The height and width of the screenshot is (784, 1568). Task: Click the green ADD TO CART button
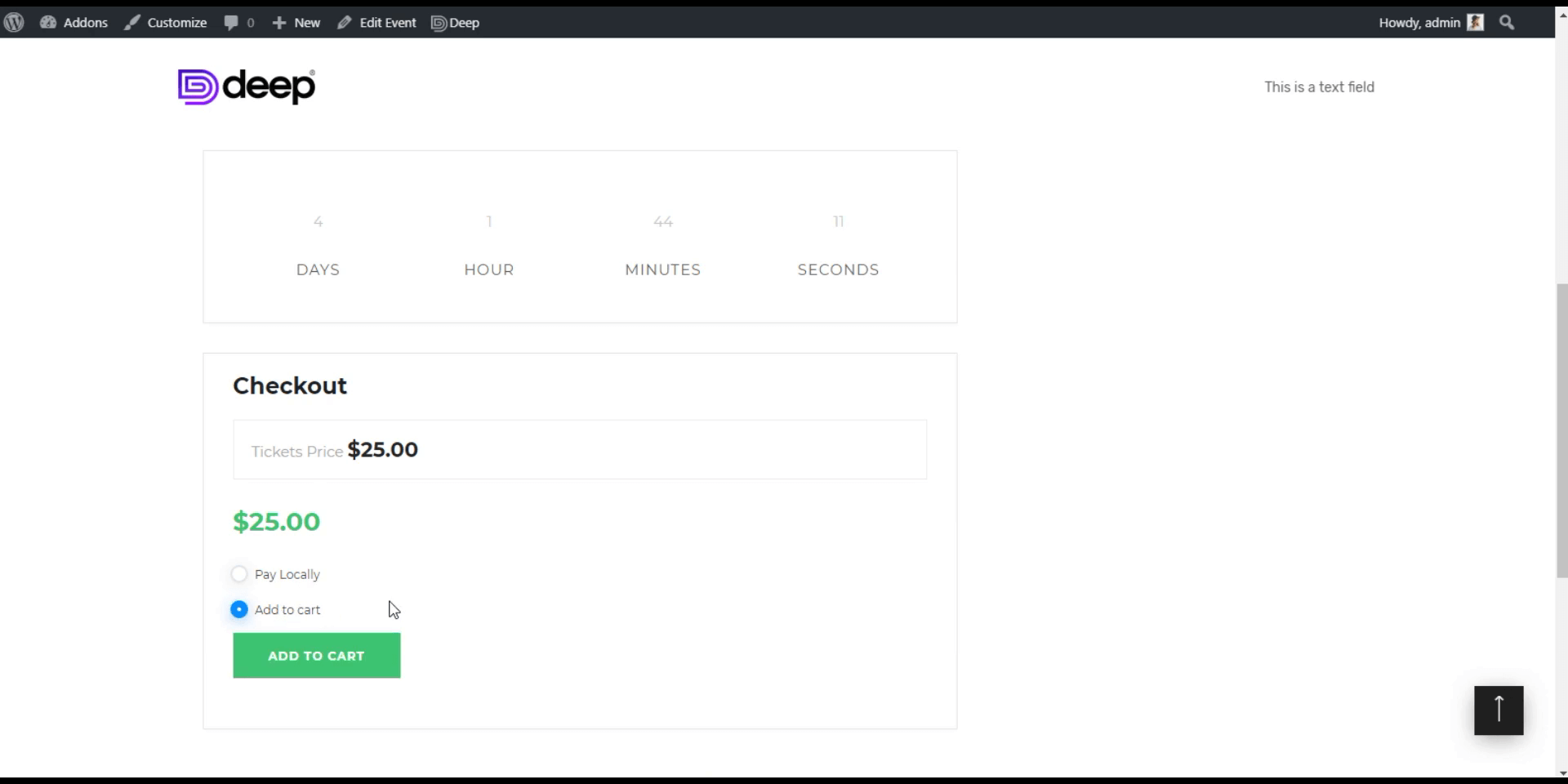coord(317,656)
